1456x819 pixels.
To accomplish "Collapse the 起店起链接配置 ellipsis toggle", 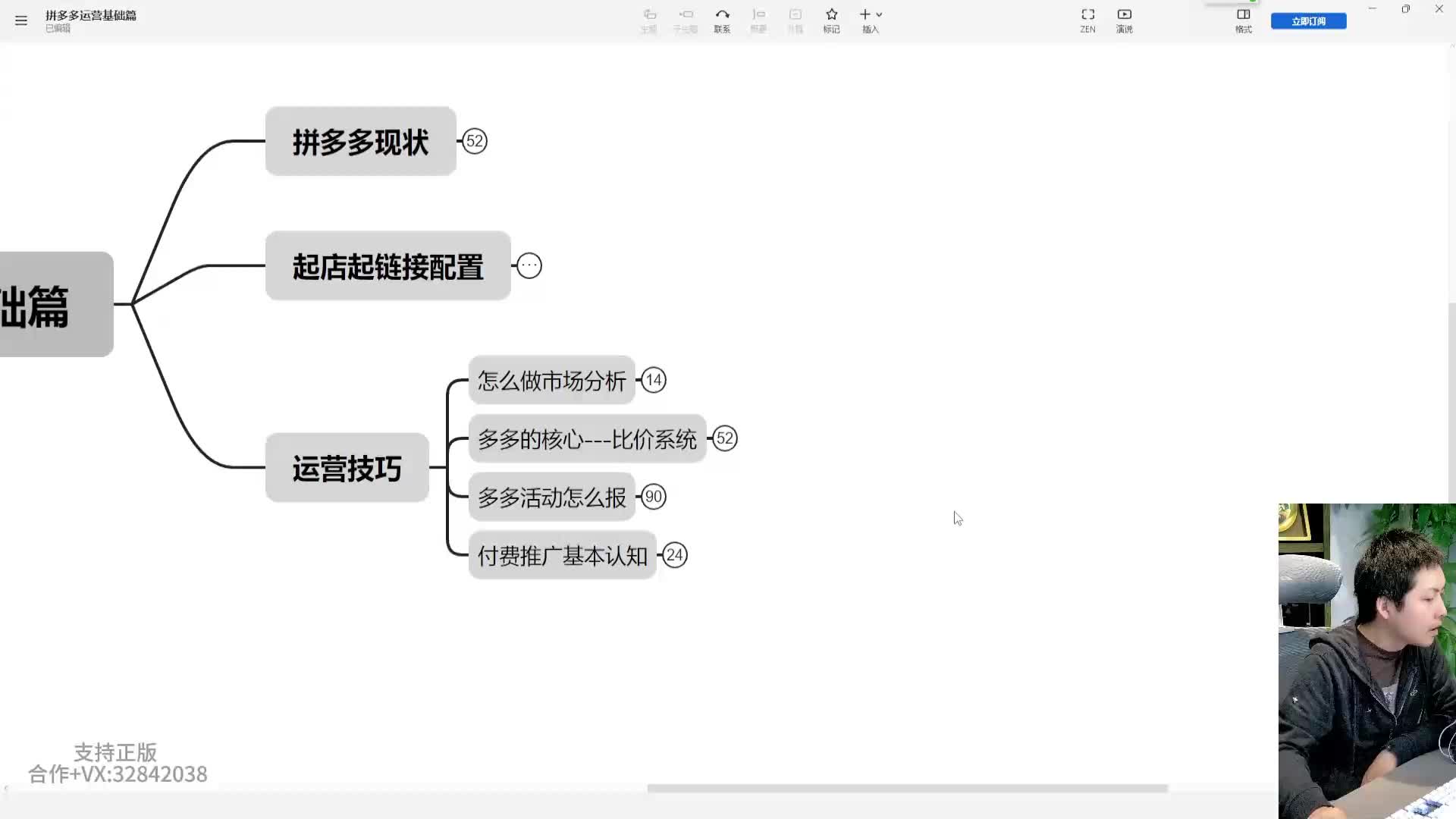I will coord(529,266).
